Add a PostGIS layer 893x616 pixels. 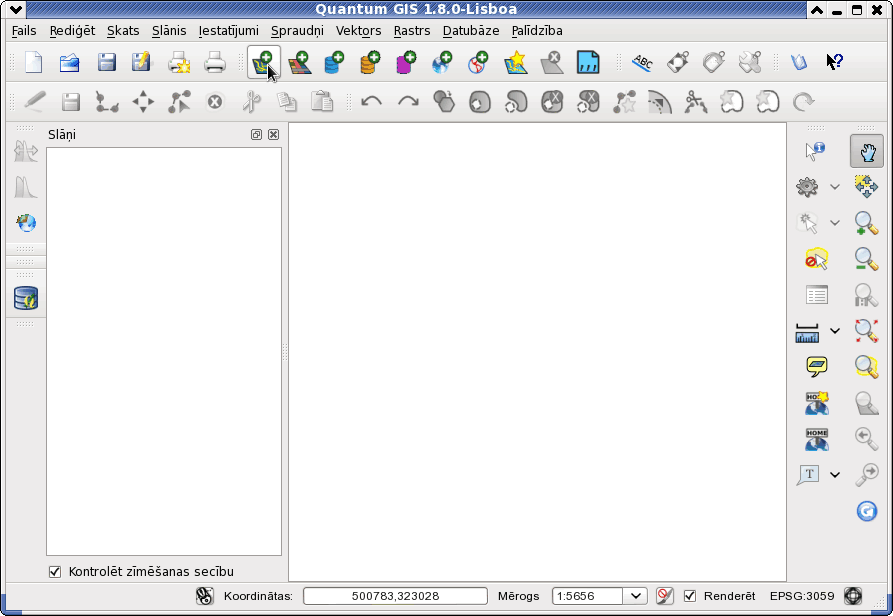334,62
